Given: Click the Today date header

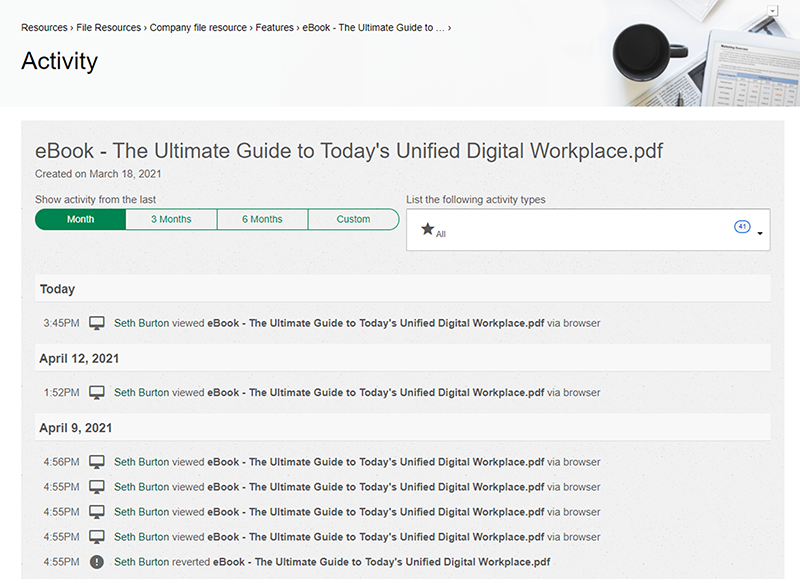Looking at the screenshot, I should pos(403,289).
